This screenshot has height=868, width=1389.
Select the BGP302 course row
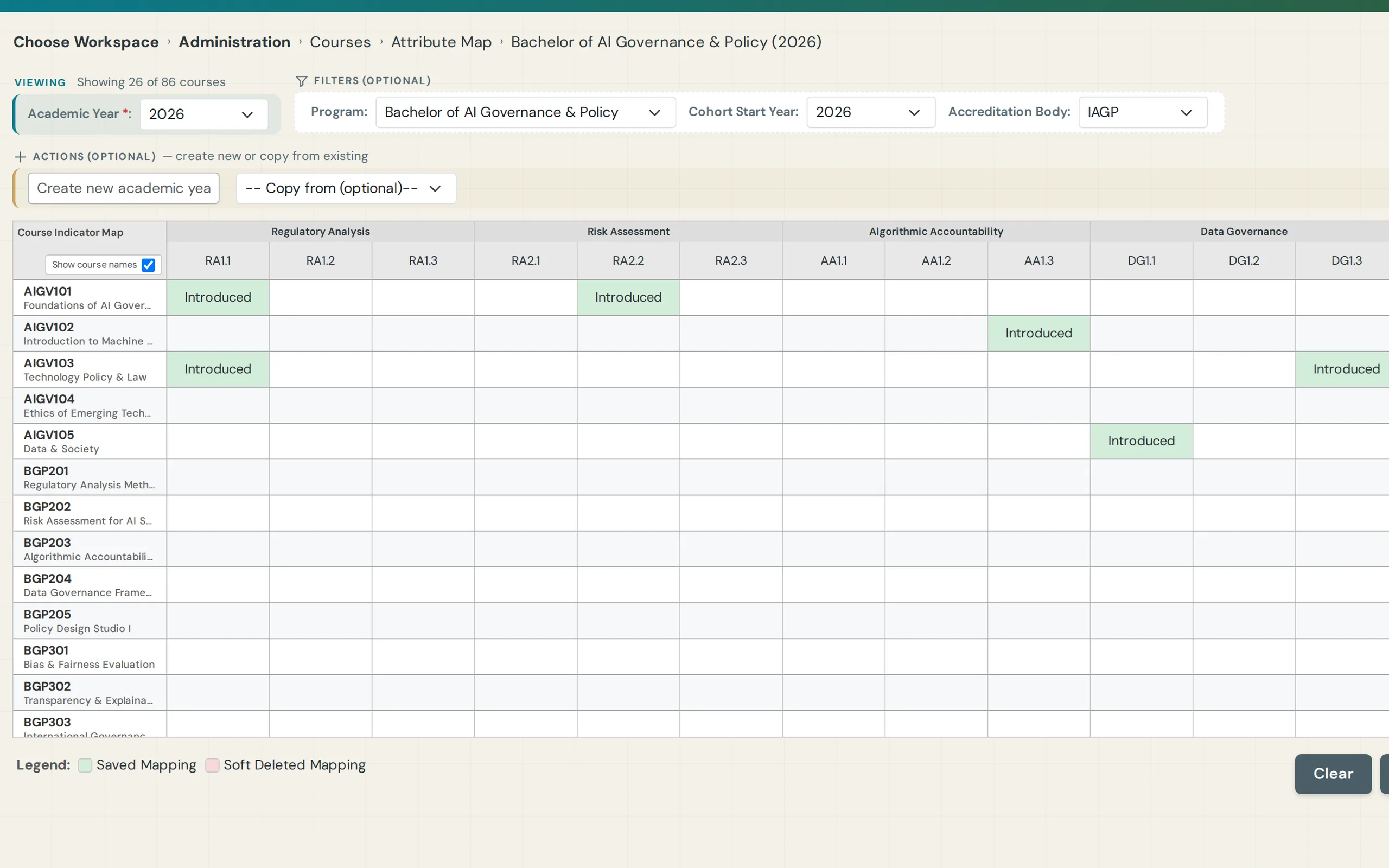click(90, 693)
